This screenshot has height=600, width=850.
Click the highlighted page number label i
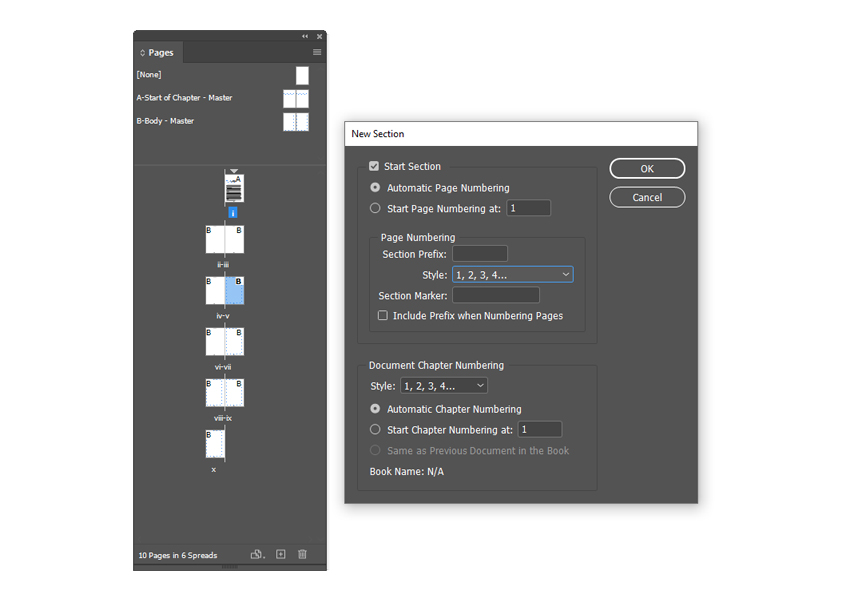(x=233, y=212)
